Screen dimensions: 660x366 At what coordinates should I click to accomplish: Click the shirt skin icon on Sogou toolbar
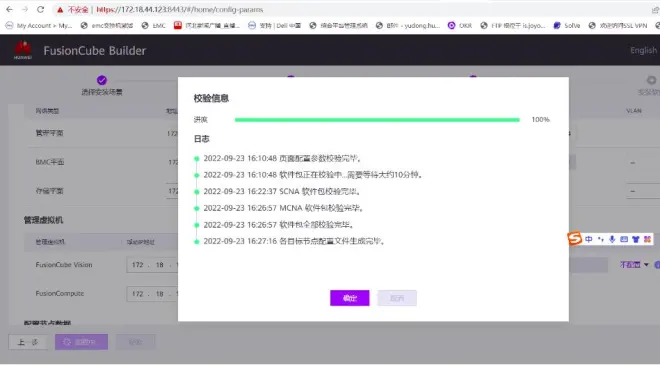tap(636, 239)
